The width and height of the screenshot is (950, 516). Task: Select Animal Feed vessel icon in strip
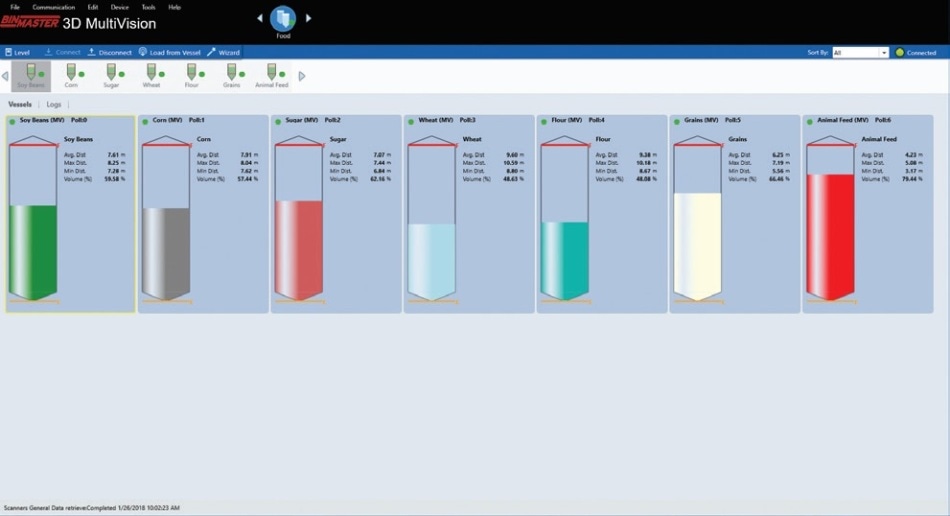(271, 76)
